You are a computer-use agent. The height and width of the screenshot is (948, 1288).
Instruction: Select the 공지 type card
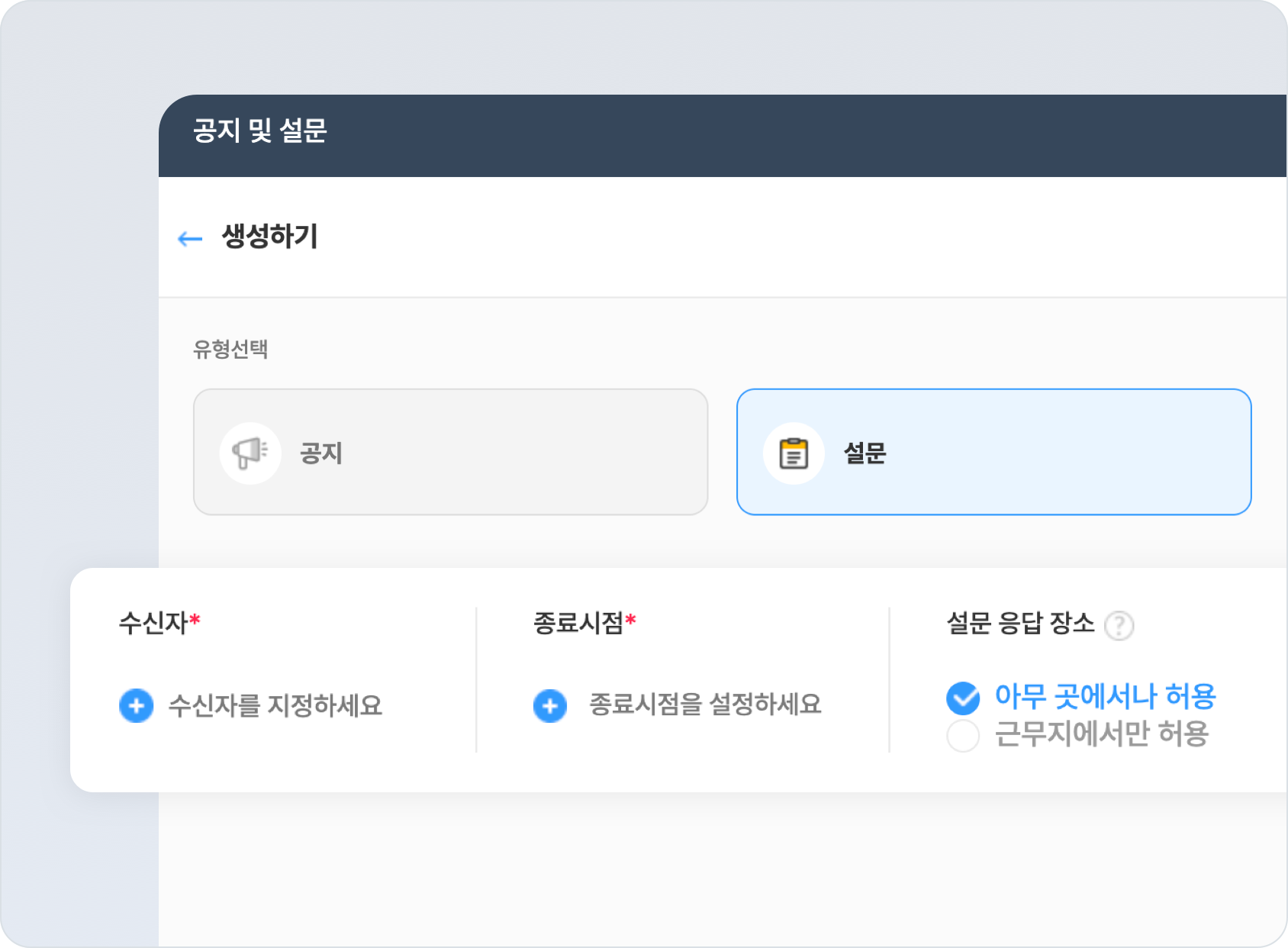[x=451, y=452]
